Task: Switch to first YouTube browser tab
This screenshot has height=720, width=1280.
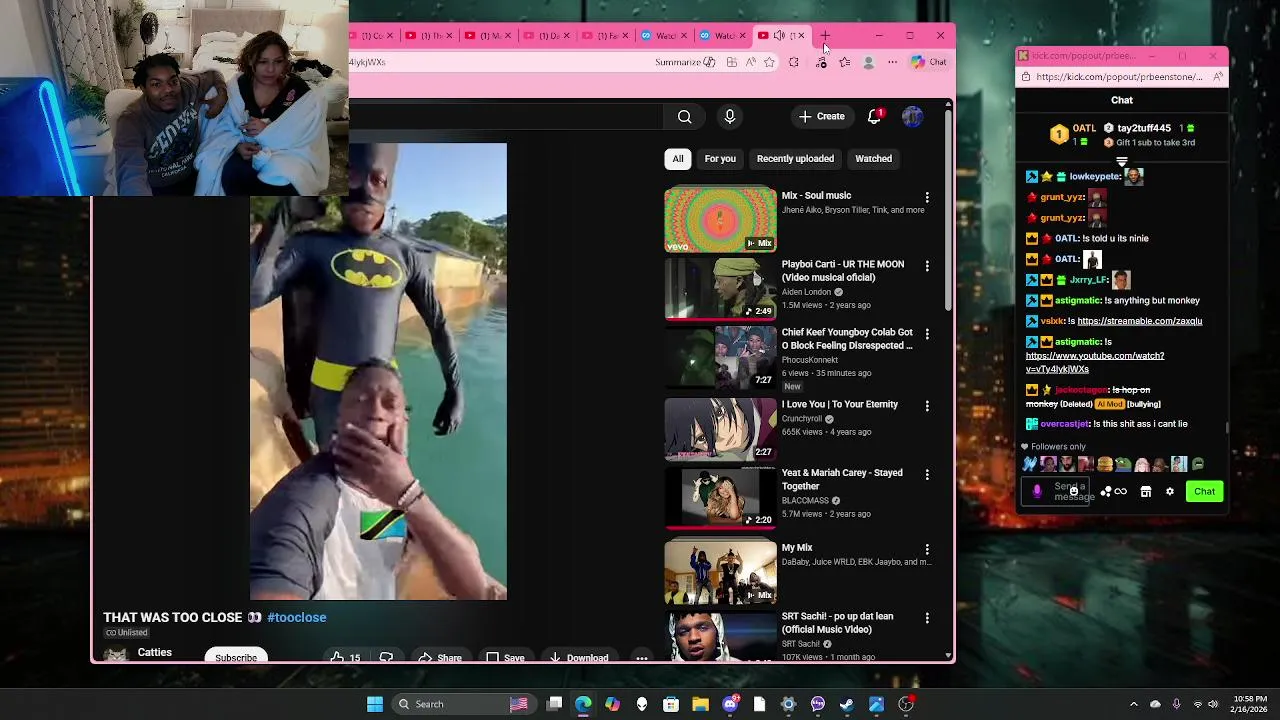Action: point(376,36)
